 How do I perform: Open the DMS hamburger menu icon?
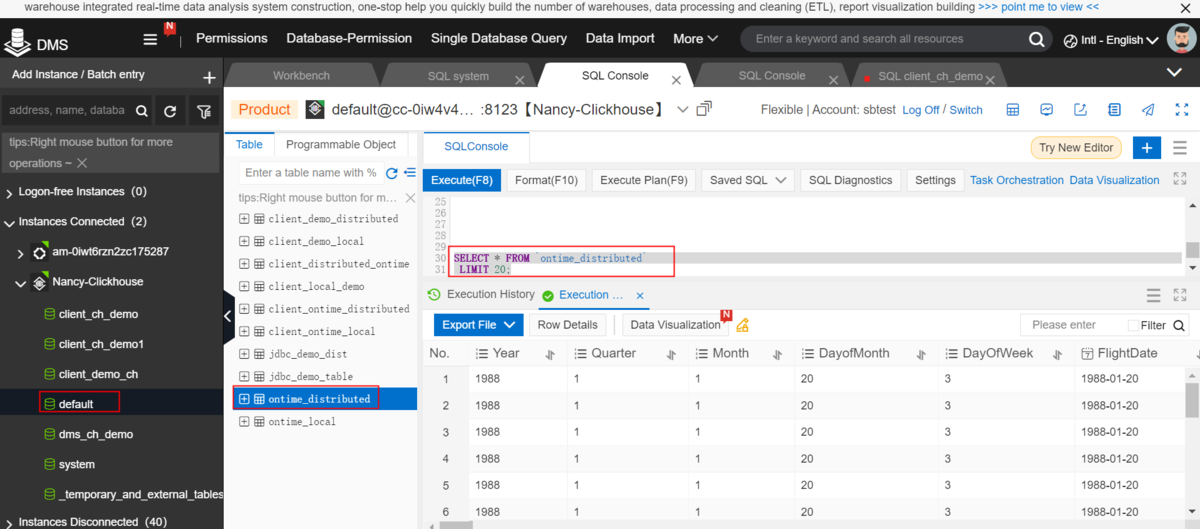pos(150,40)
